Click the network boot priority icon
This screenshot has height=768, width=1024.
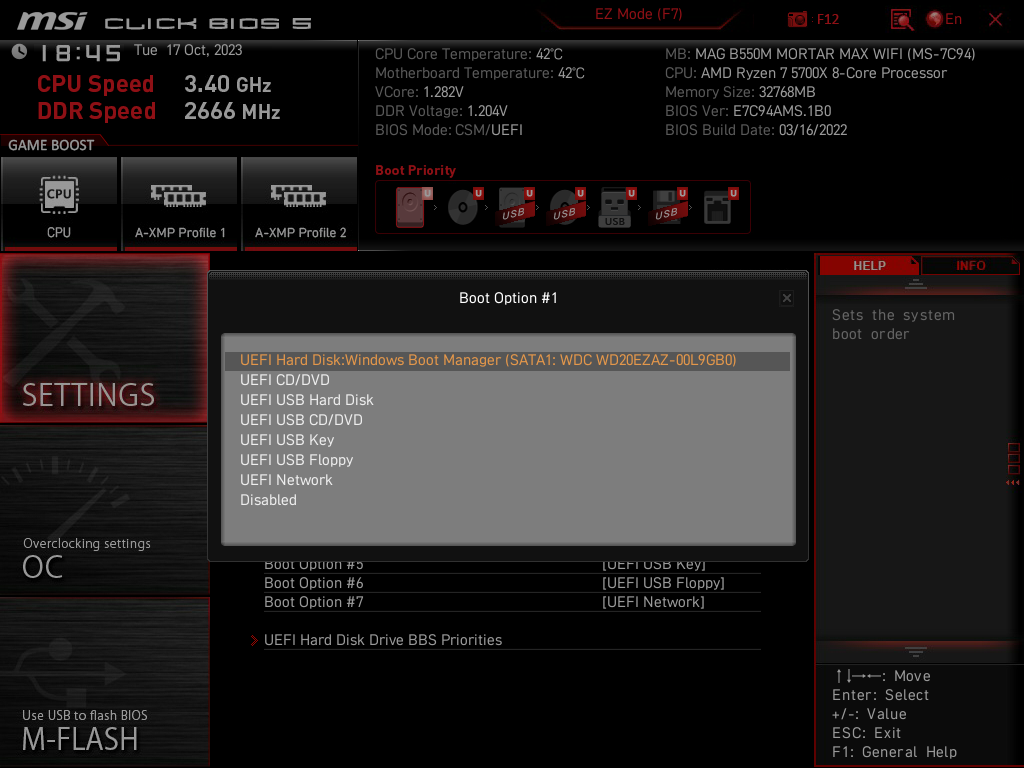[720, 207]
